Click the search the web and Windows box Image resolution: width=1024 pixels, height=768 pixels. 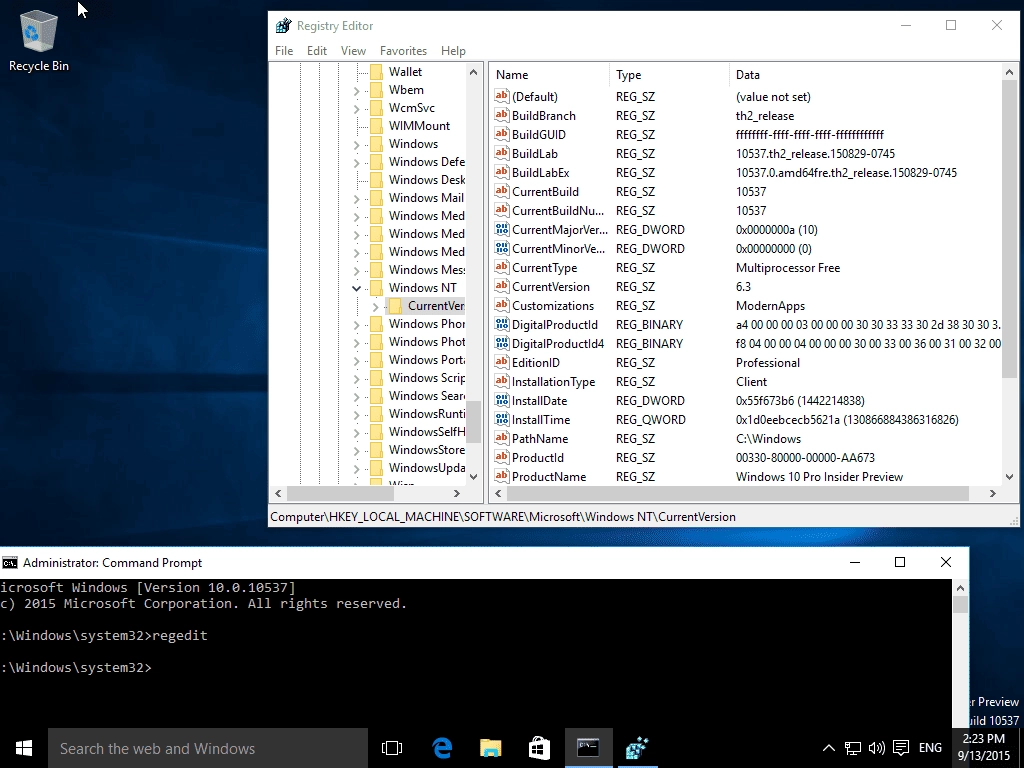point(208,748)
